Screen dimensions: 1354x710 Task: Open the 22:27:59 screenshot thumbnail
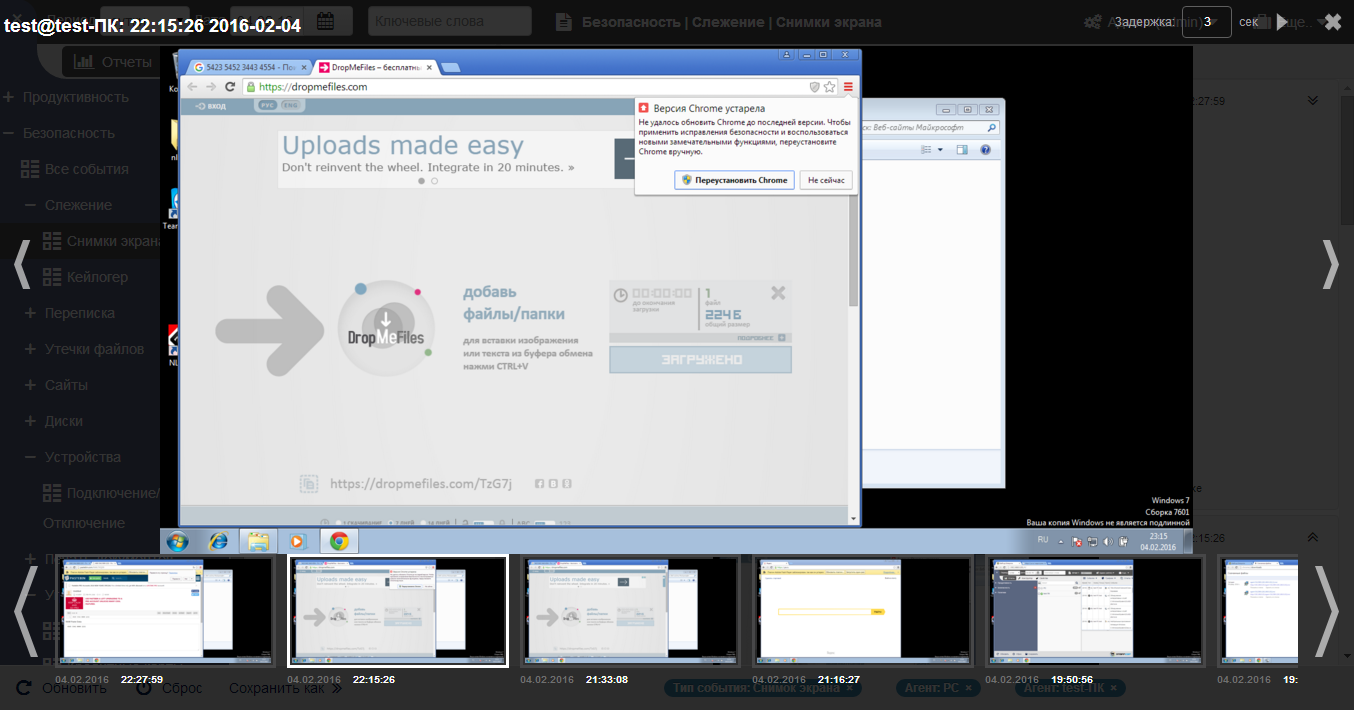pyautogui.click(x=166, y=611)
